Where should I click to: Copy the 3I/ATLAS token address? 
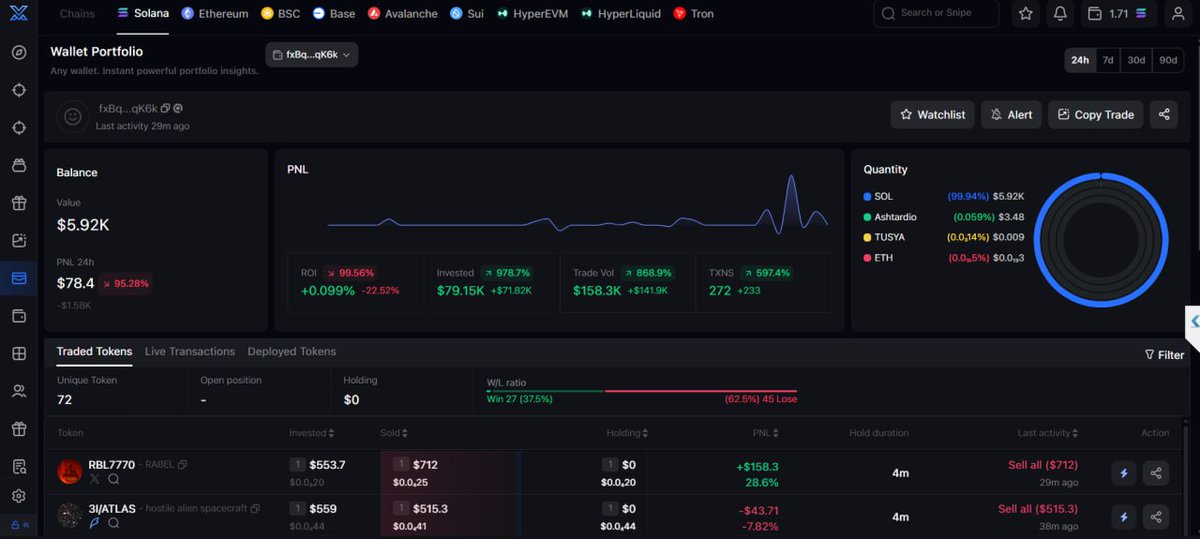pos(255,509)
